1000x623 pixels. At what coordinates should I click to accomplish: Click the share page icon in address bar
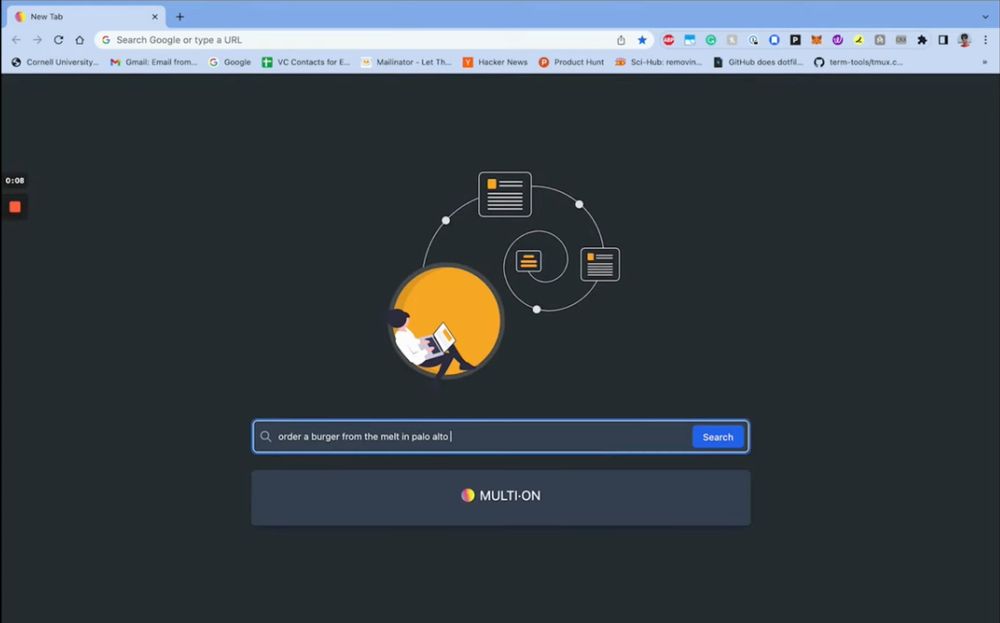[x=621, y=40]
